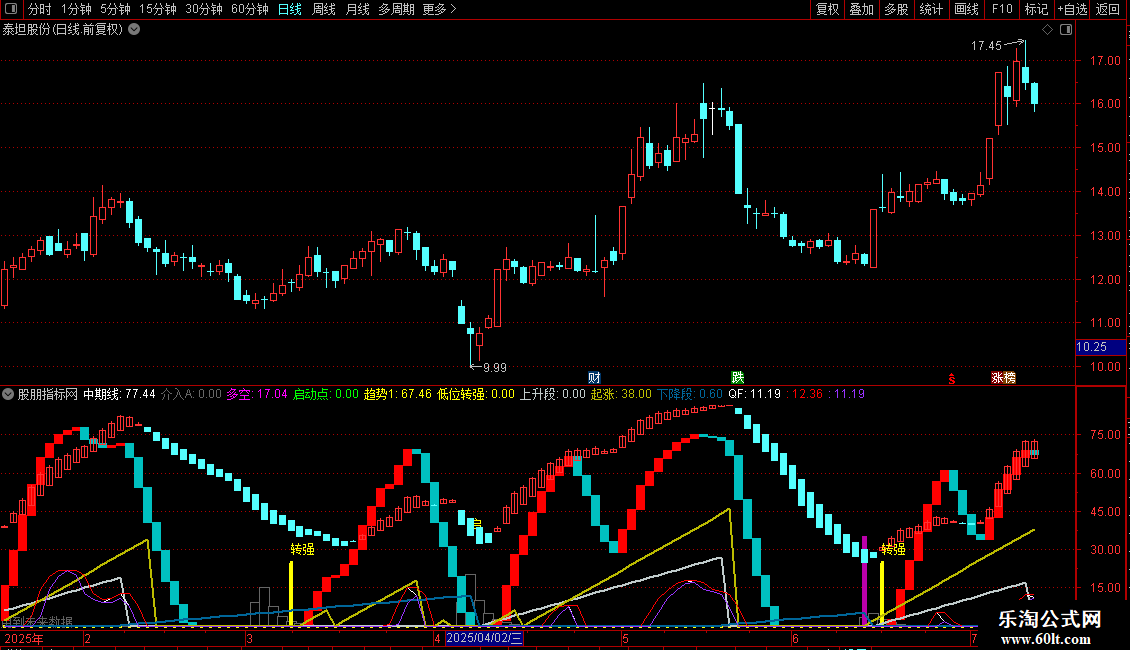Toggle the side panel icon at top-left
This screenshot has width=1130, height=650.
11,9
